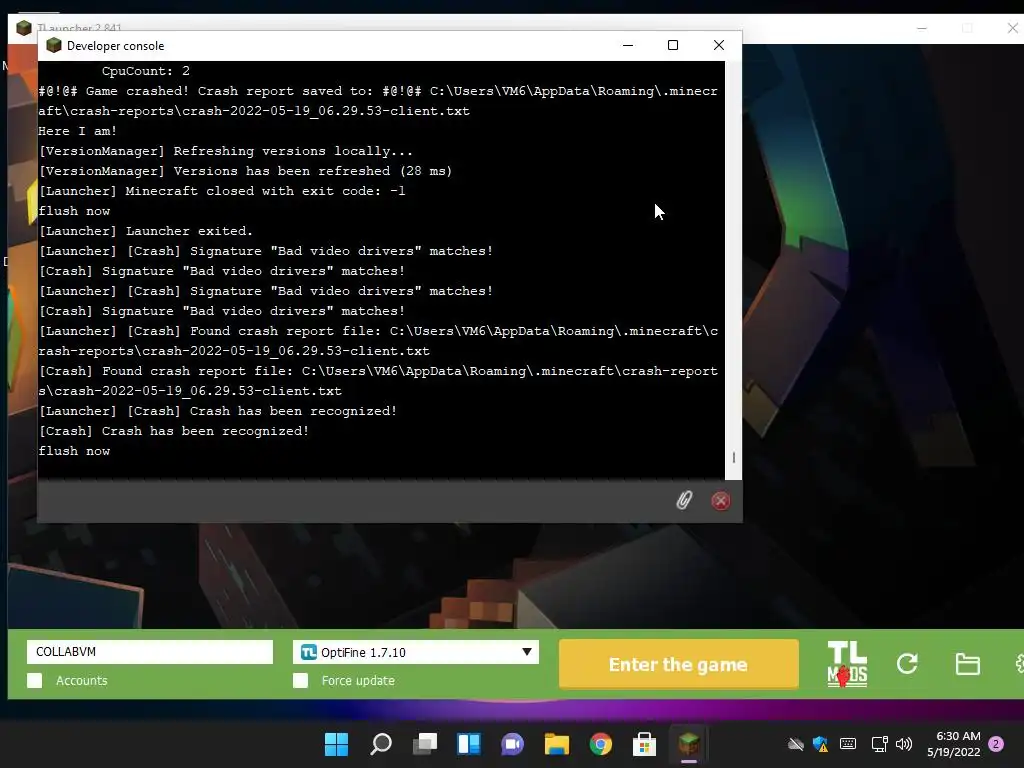Click '[Launcher] Launcher exited.' line

coord(146,231)
